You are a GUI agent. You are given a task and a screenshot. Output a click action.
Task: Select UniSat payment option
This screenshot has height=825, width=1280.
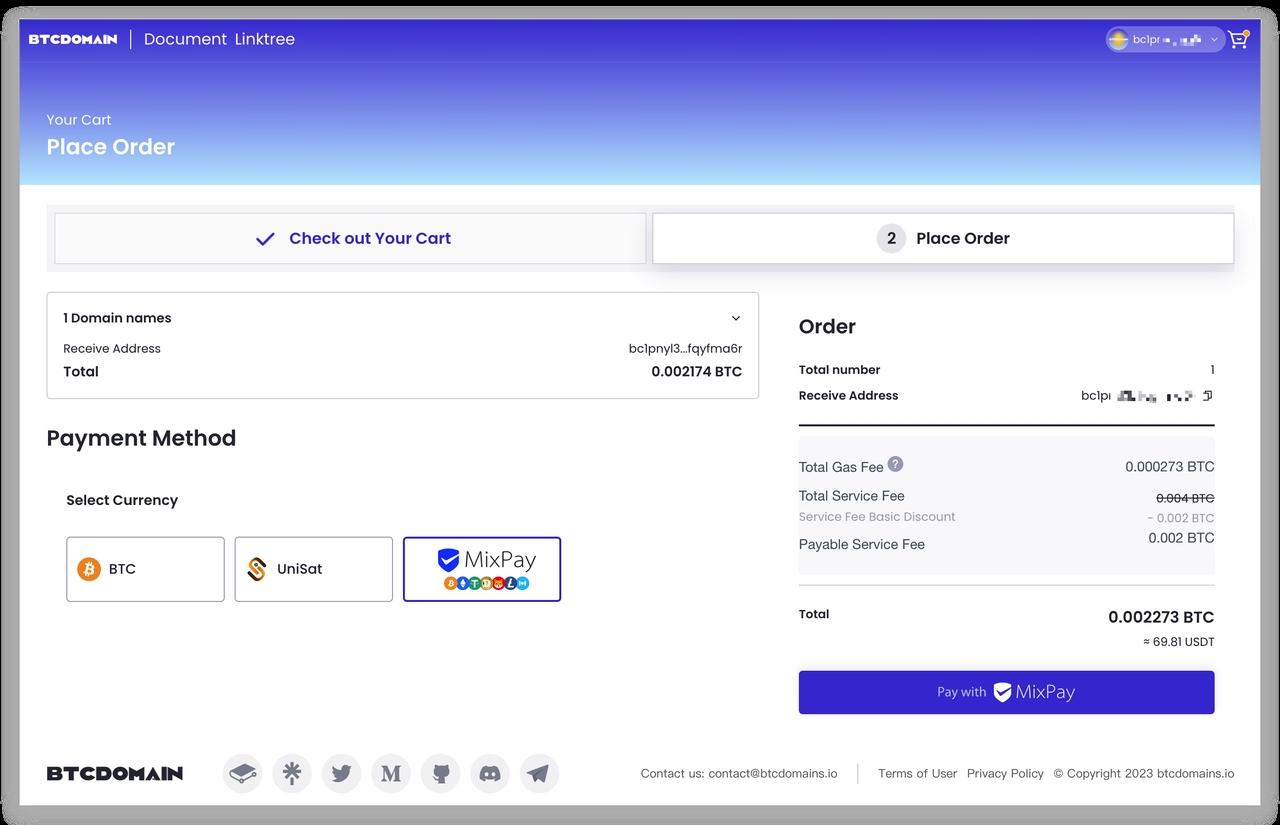click(x=313, y=569)
